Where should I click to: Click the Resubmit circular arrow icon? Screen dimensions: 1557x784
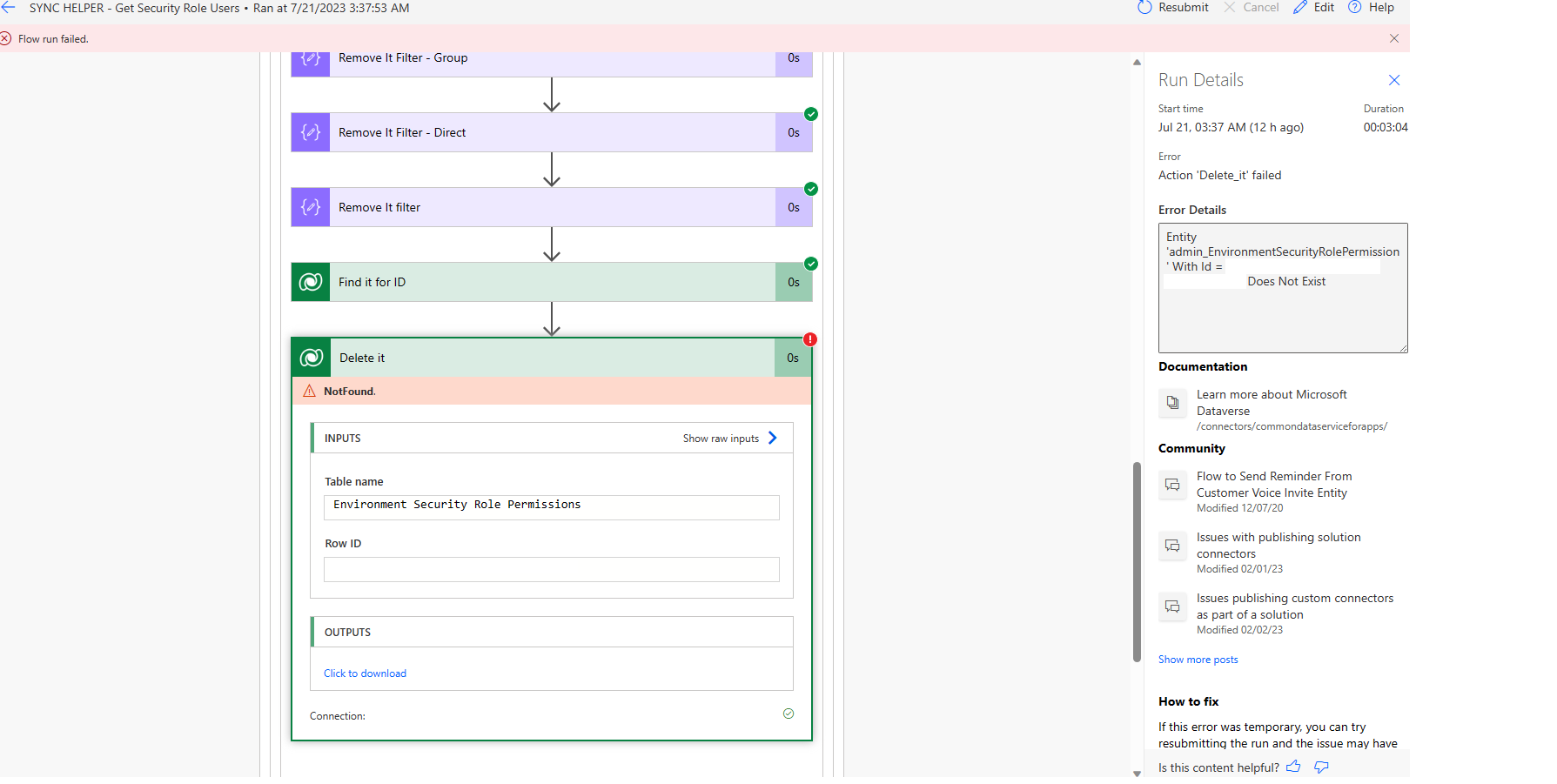pyautogui.click(x=1143, y=7)
